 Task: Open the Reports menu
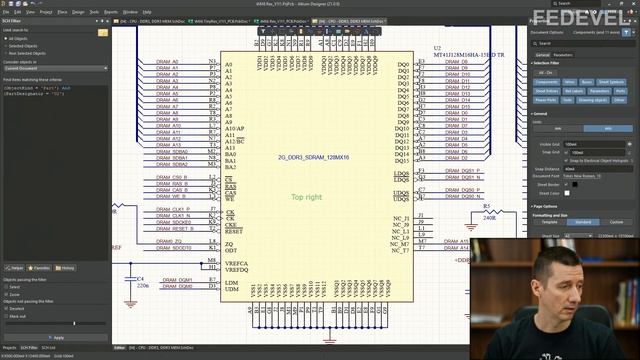point(111,12)
